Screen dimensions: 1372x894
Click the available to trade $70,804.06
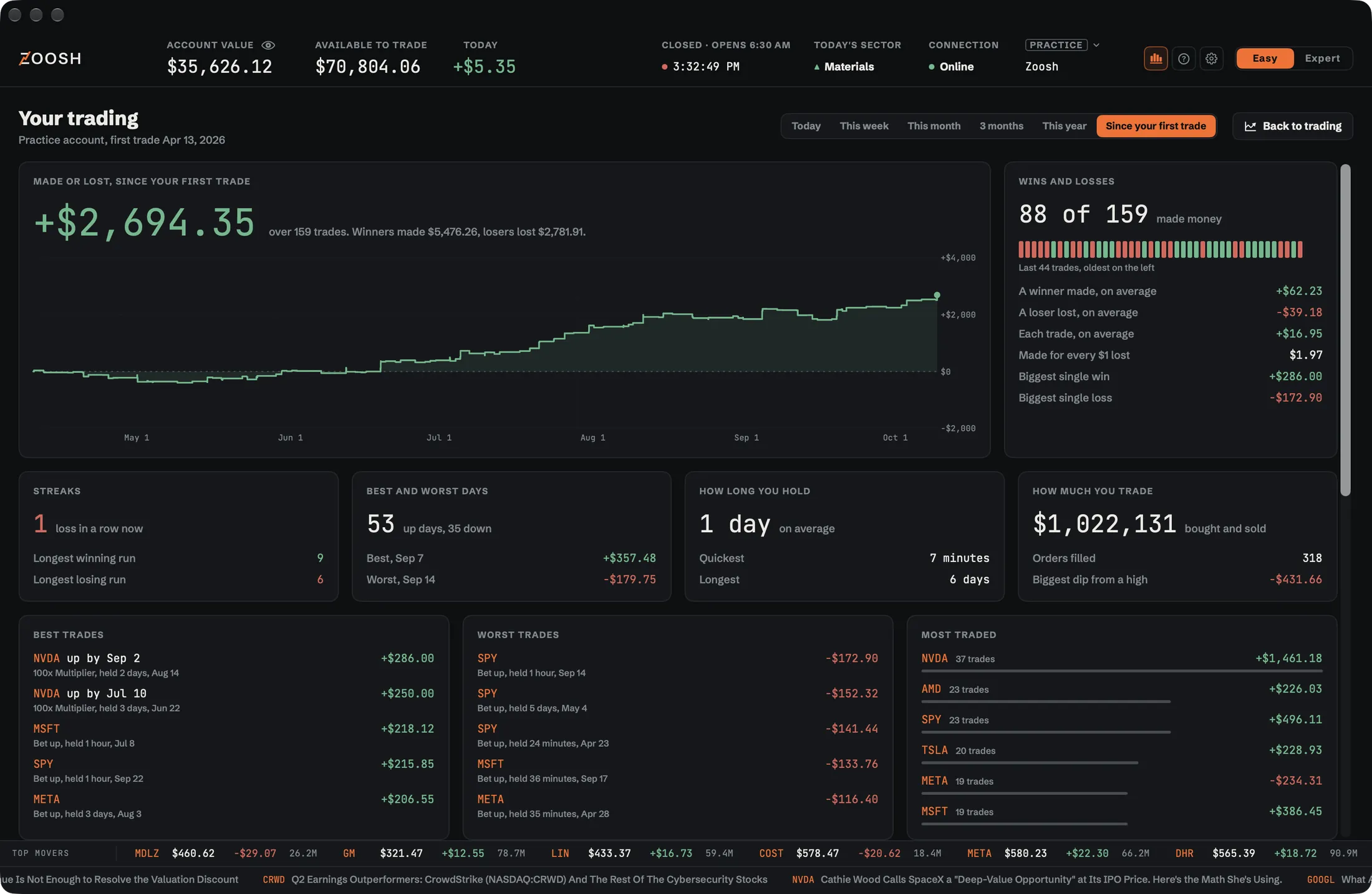pyautogui.click(x=367, y=67)
